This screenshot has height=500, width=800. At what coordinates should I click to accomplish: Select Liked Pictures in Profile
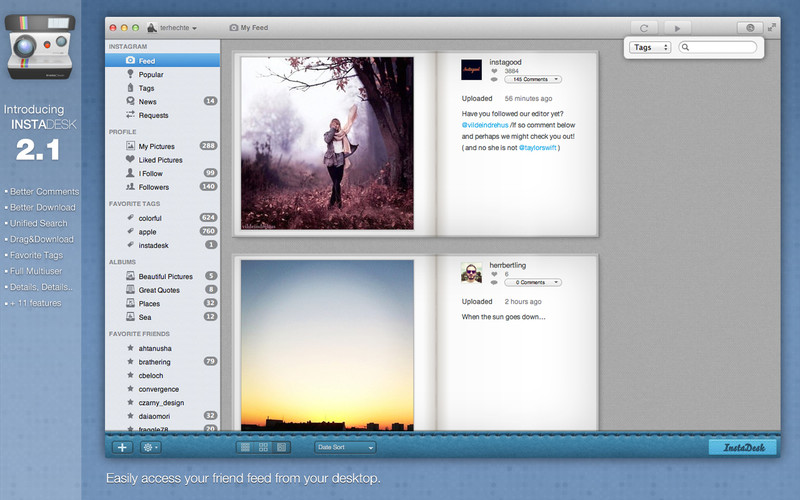[x=160, y=160]
